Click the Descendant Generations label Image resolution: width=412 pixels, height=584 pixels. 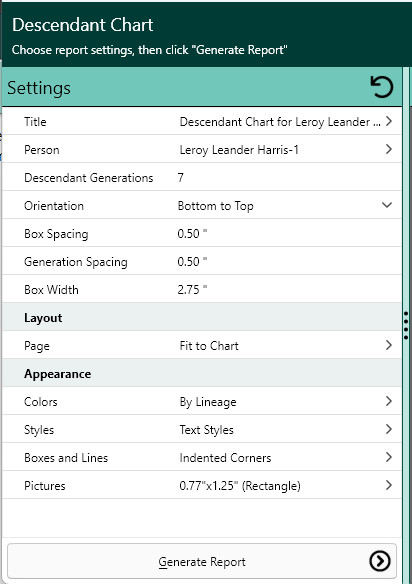tap(89, 178)
